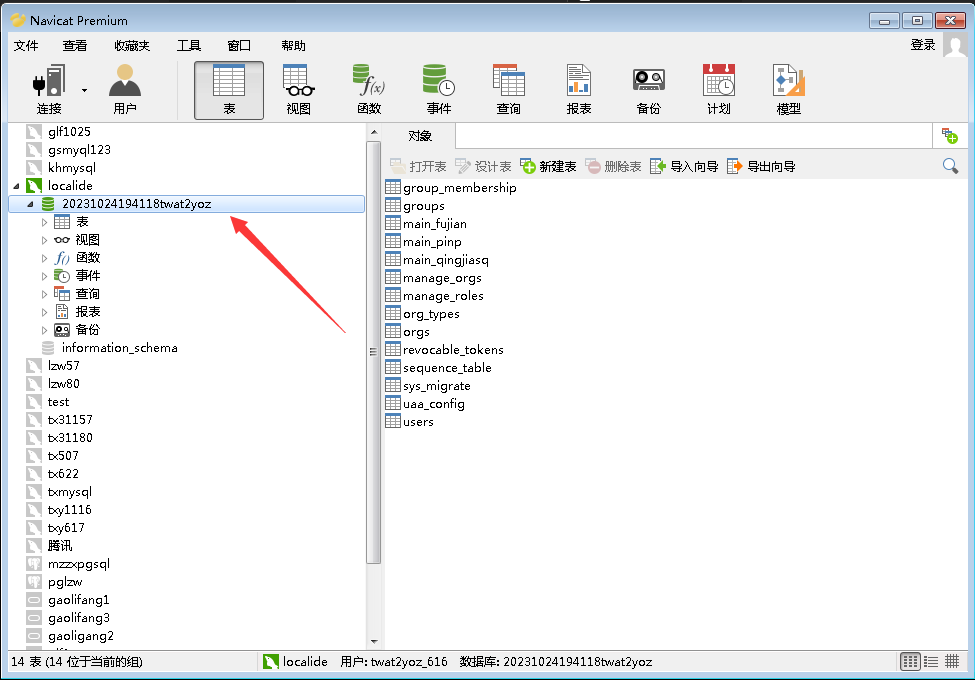Open the 用户 user manager

pyautogui.click(x=125, y=90)
